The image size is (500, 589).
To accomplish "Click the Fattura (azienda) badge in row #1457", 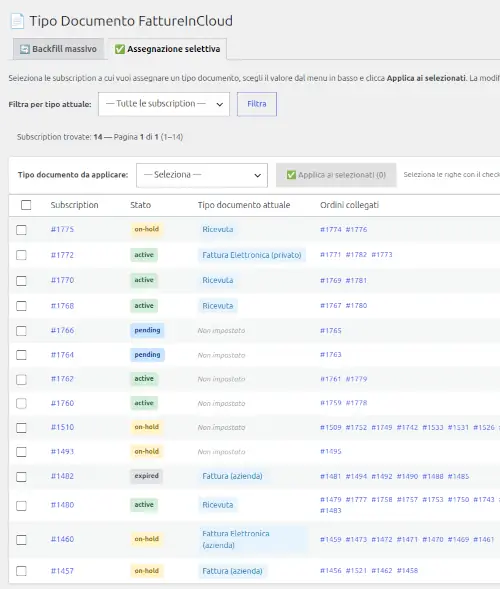I will [232, 571].
